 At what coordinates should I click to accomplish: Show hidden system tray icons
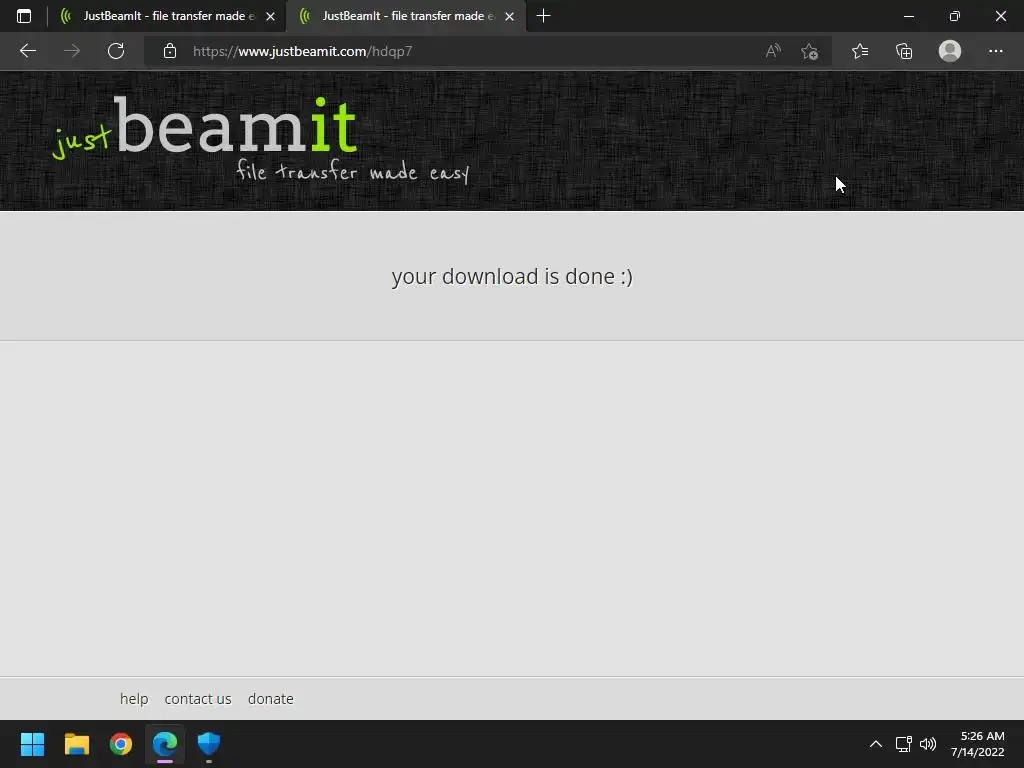(x=876, y=744)
